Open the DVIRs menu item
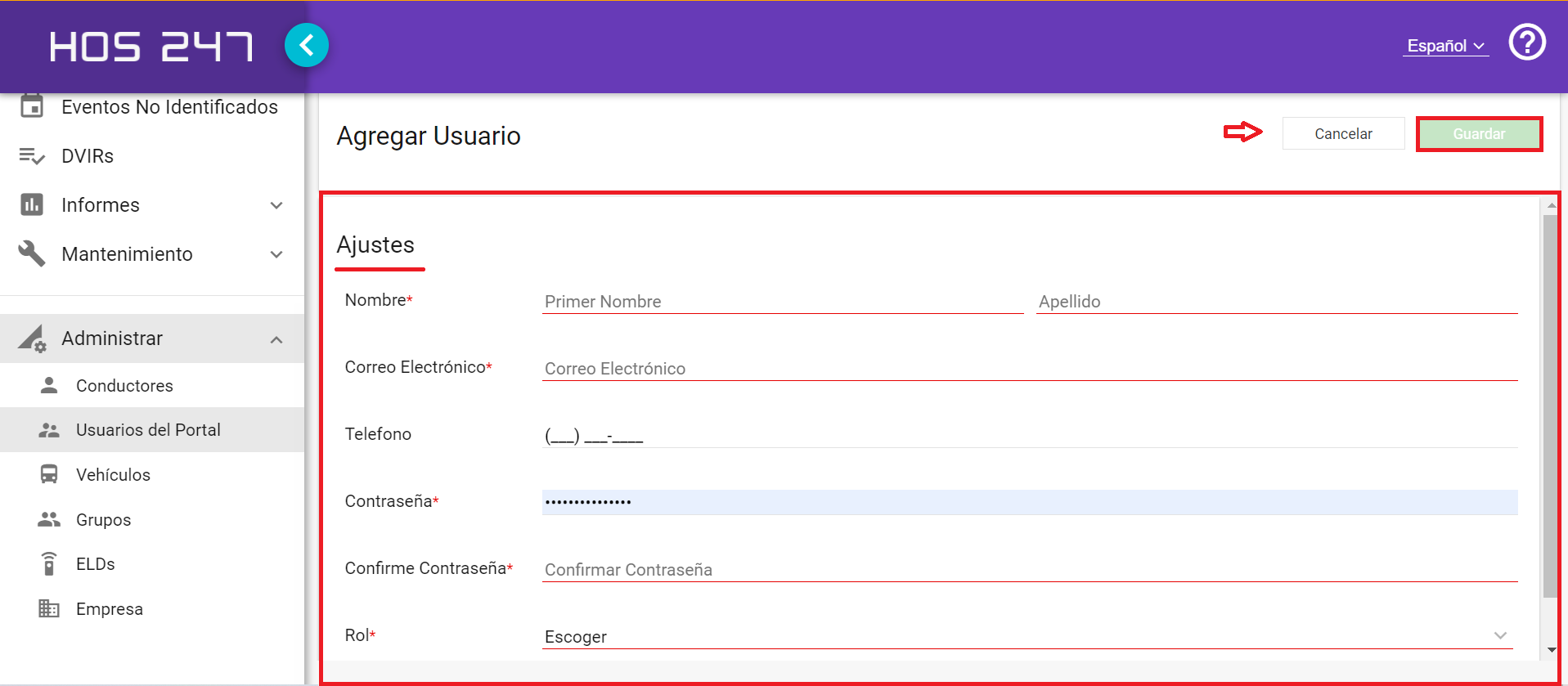Screen dimensions: 1568x686 coord(152,156)
